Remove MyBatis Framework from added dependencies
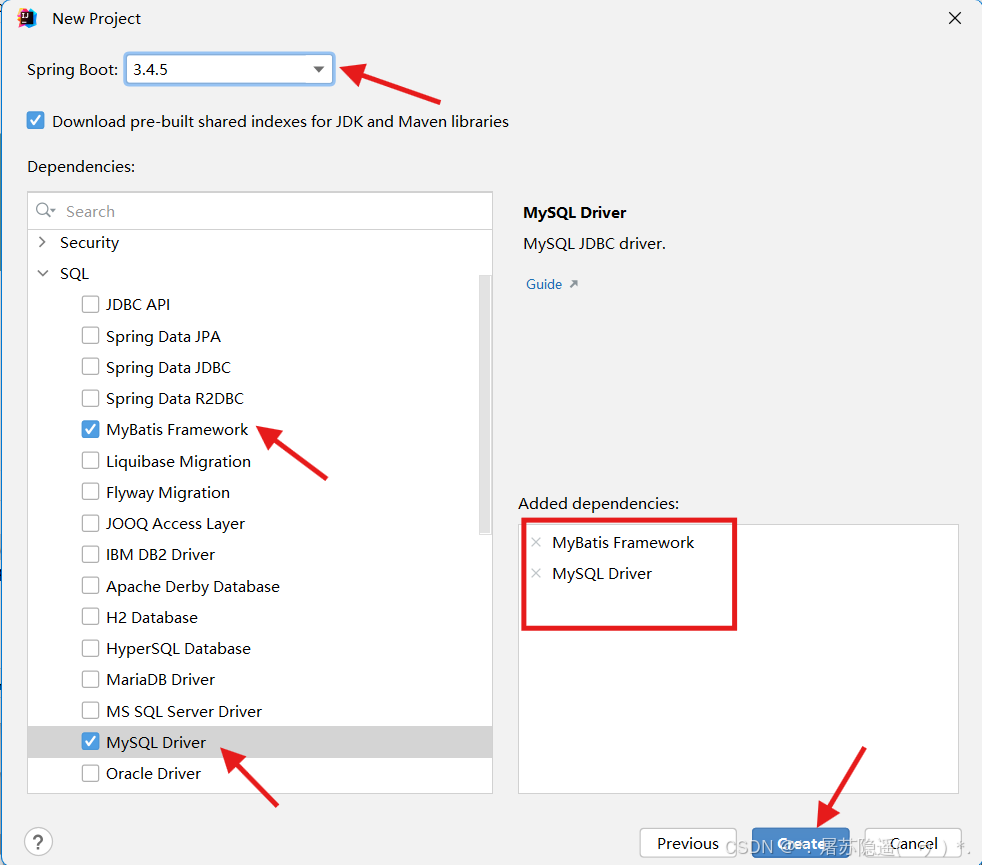 click(x=536, y=542)
